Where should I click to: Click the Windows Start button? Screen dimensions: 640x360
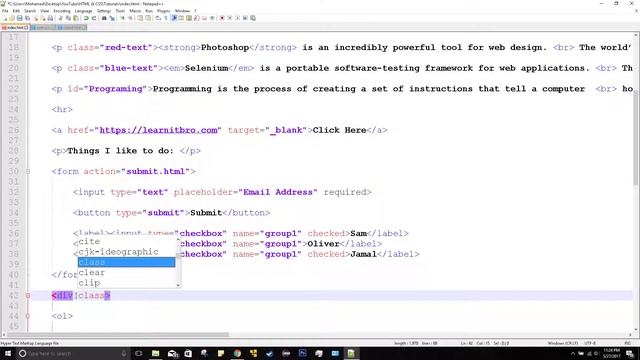8,353
